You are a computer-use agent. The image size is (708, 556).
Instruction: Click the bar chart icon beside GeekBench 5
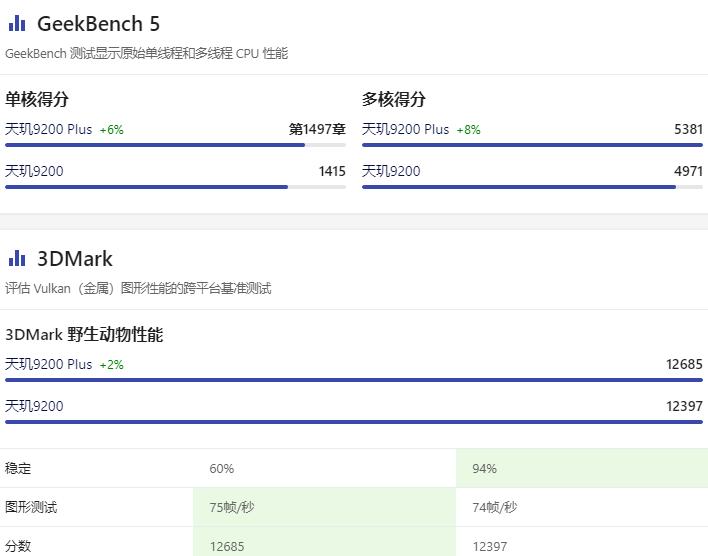[x=17, y=23]
